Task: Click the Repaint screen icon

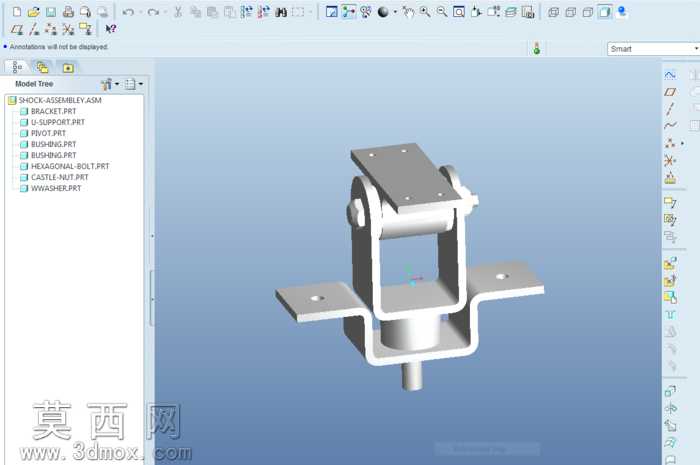Action: coord(331,12)
